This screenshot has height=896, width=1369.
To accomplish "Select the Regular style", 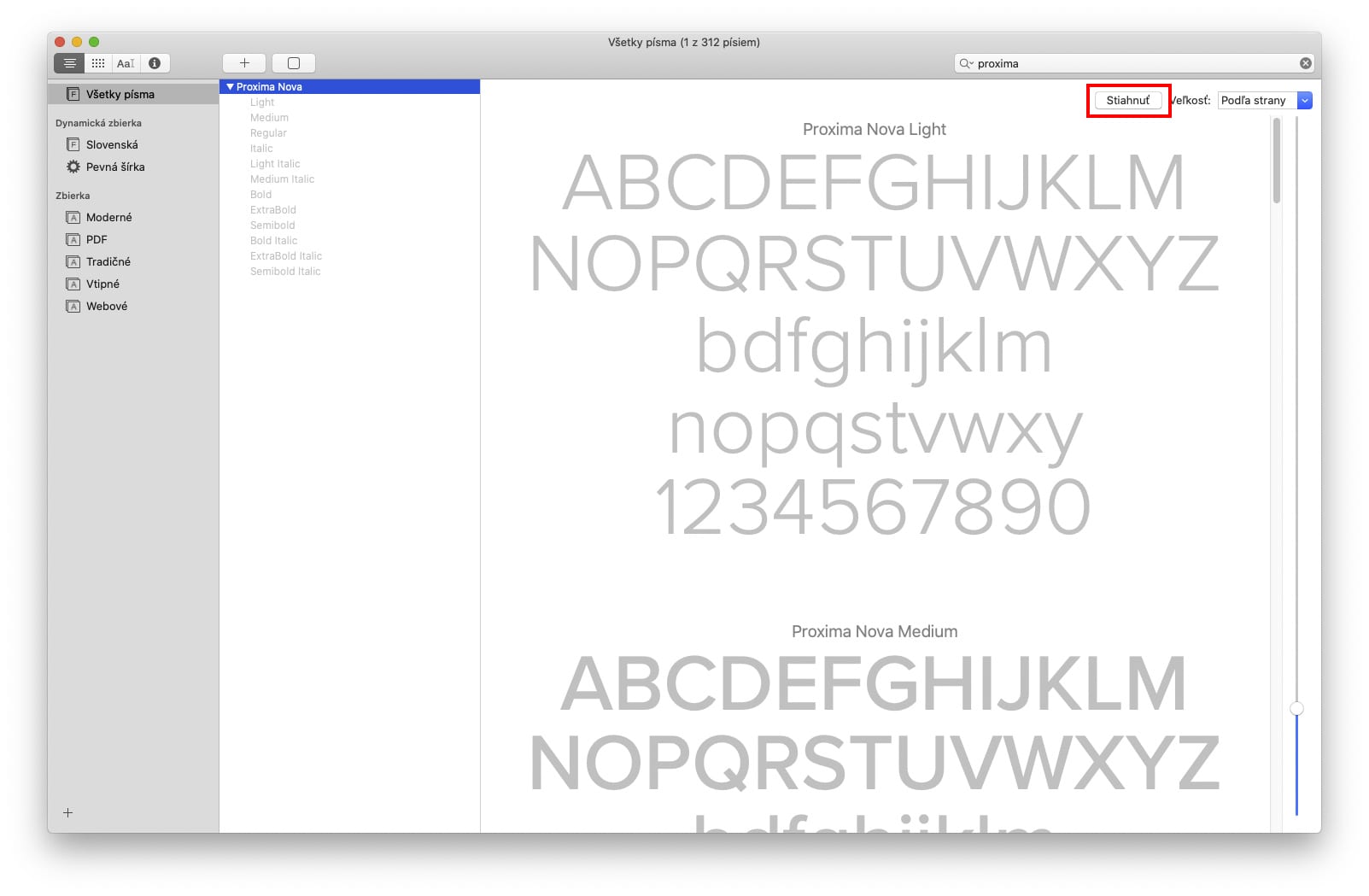I will tap(268, 133).
